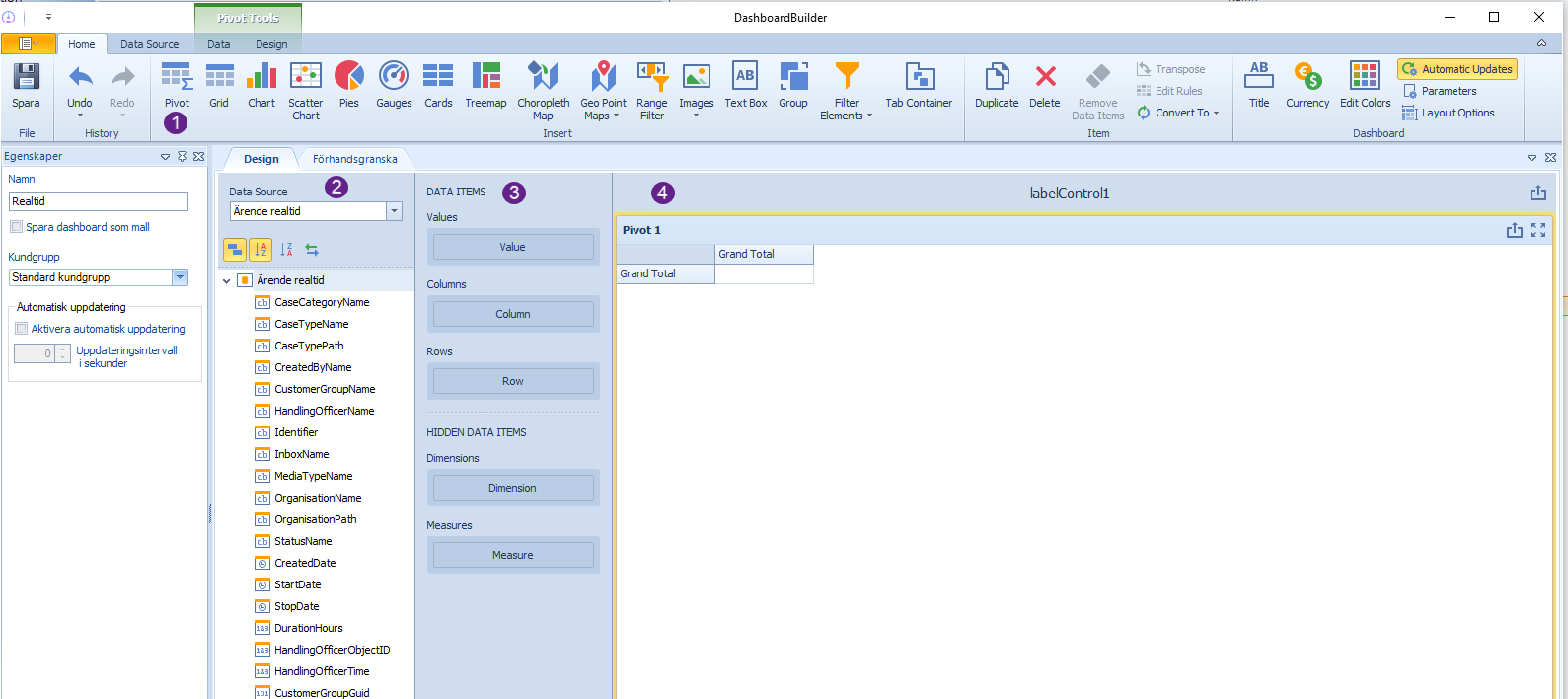This screenshot has height=699, width=1568.
Task: Open Geo Point Maps dropdown
Action: (603, 91)
